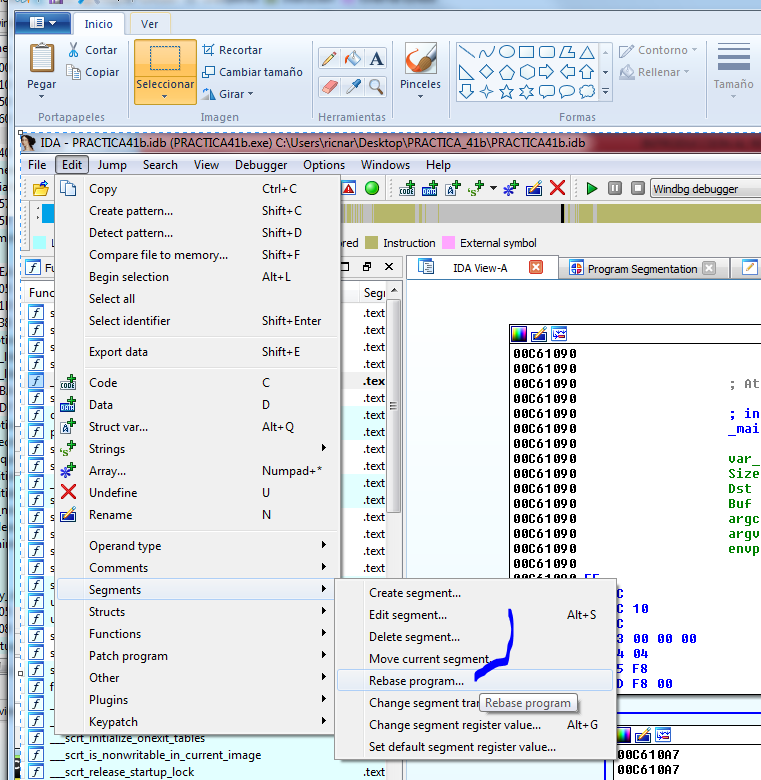Click the Magnifier tool icon
Image resolution: width=761 pixels, height=780 pixels.
click(x=376, y=87)
